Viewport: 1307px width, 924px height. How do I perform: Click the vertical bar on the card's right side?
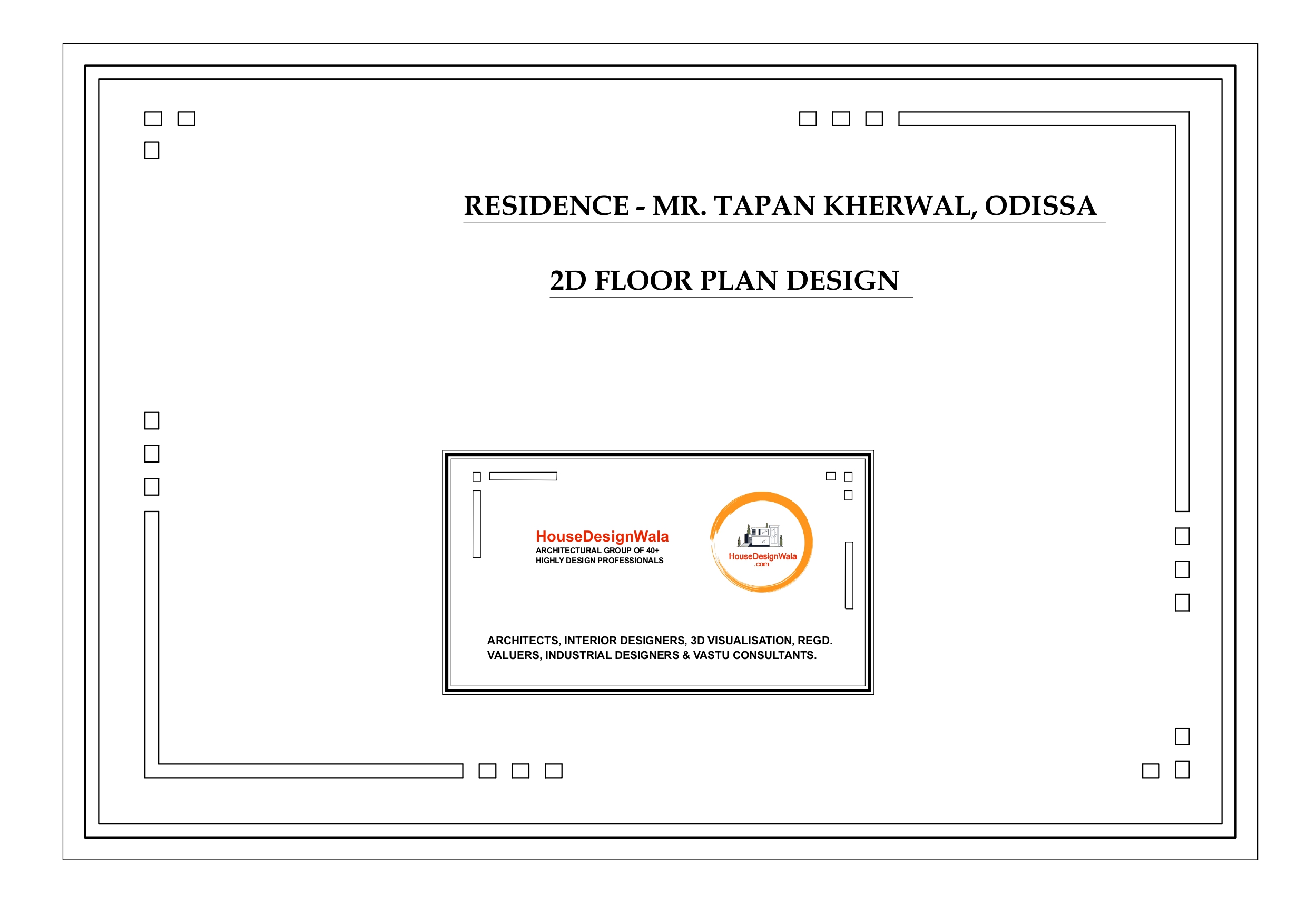[849, 575]
